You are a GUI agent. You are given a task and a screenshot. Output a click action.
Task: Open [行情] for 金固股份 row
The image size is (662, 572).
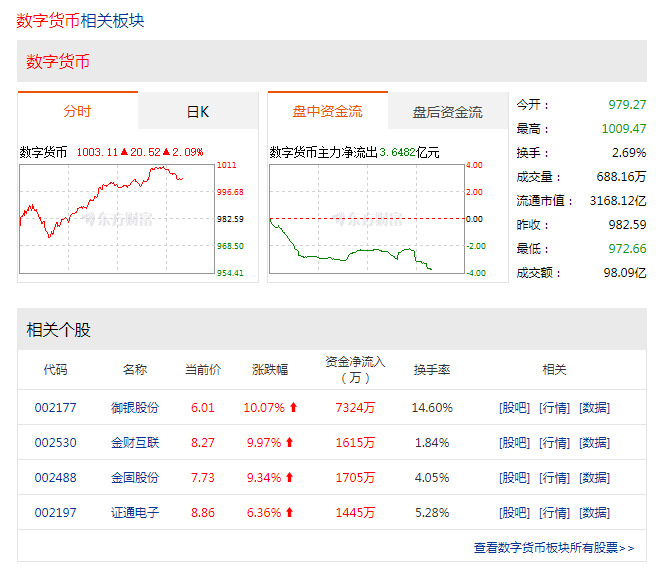tap(554, 478)
